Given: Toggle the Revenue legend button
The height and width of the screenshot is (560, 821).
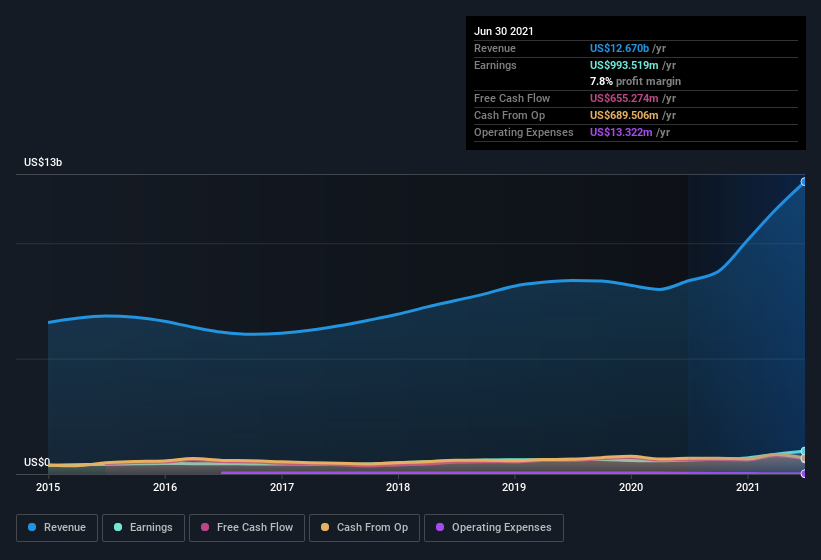Looking at the screenshot, I should click(x=57, y=528).
